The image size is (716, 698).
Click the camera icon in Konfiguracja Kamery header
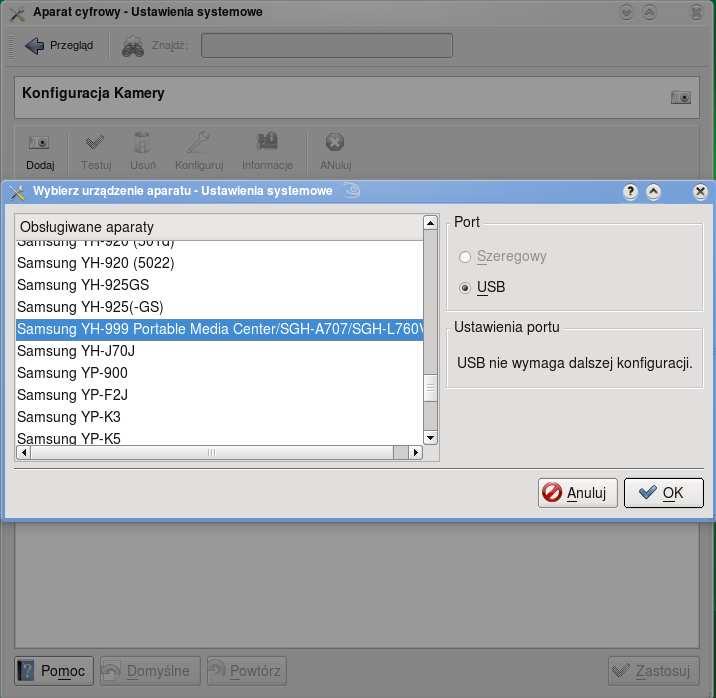point(680,97)
